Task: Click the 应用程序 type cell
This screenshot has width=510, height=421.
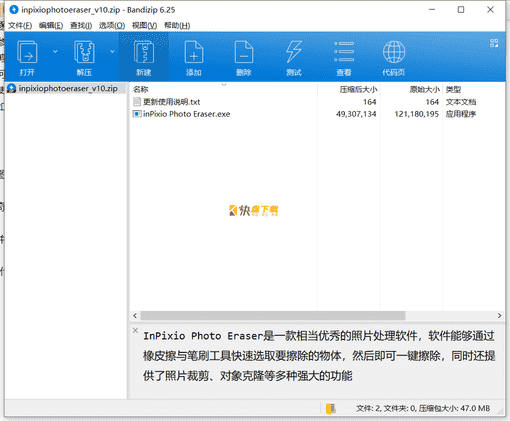Action: click(461, 114)
